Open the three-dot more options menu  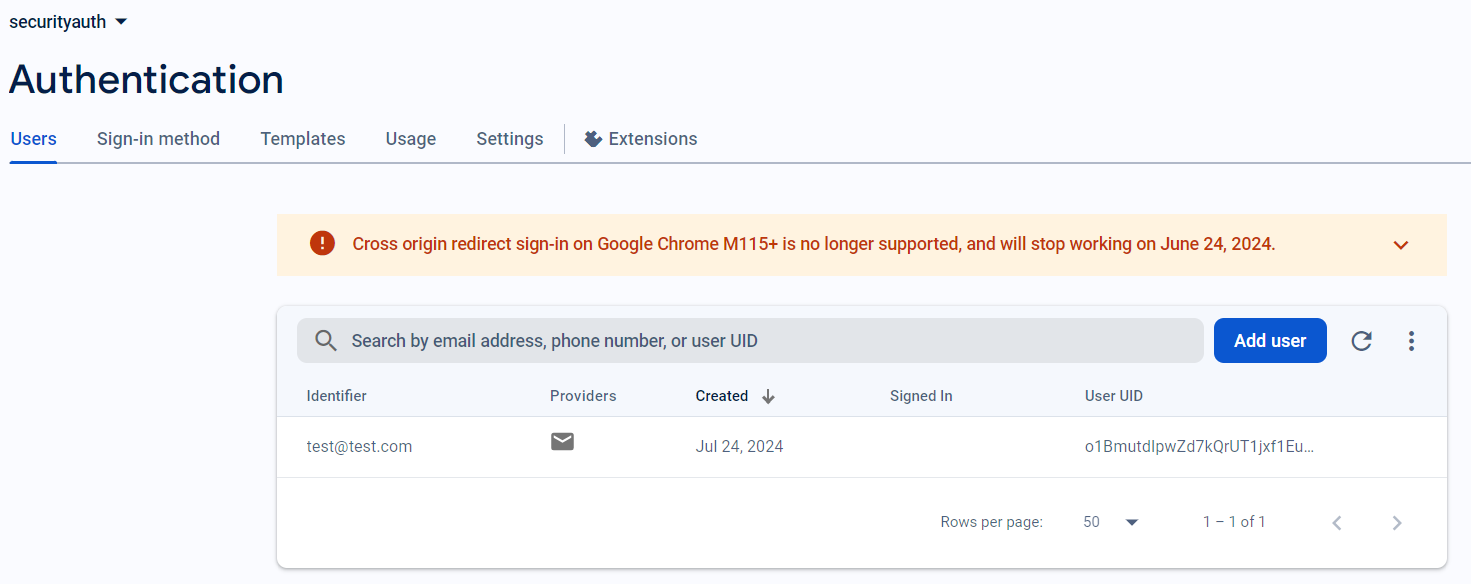(1411, 341)
